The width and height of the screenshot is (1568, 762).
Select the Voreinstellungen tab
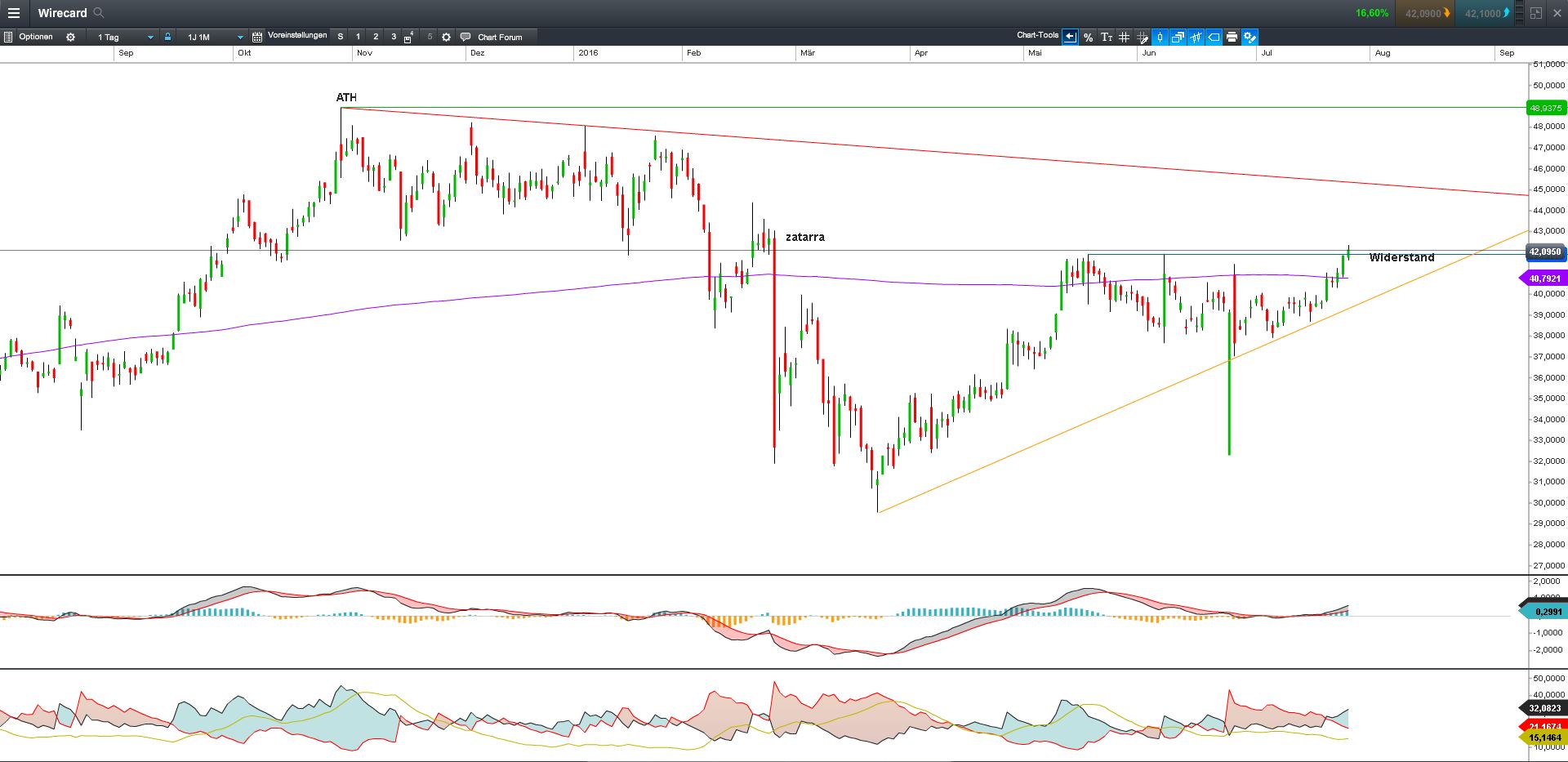[297, 37]
